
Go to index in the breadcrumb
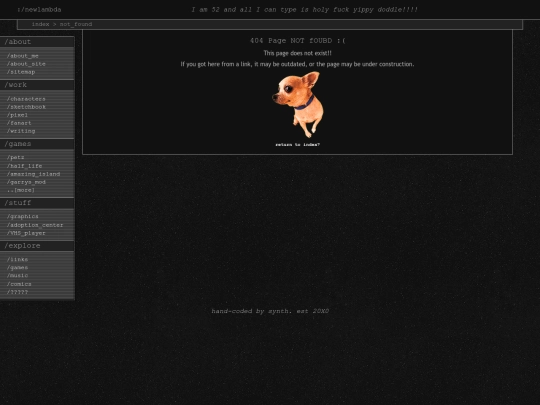click(x=40, y=24)
